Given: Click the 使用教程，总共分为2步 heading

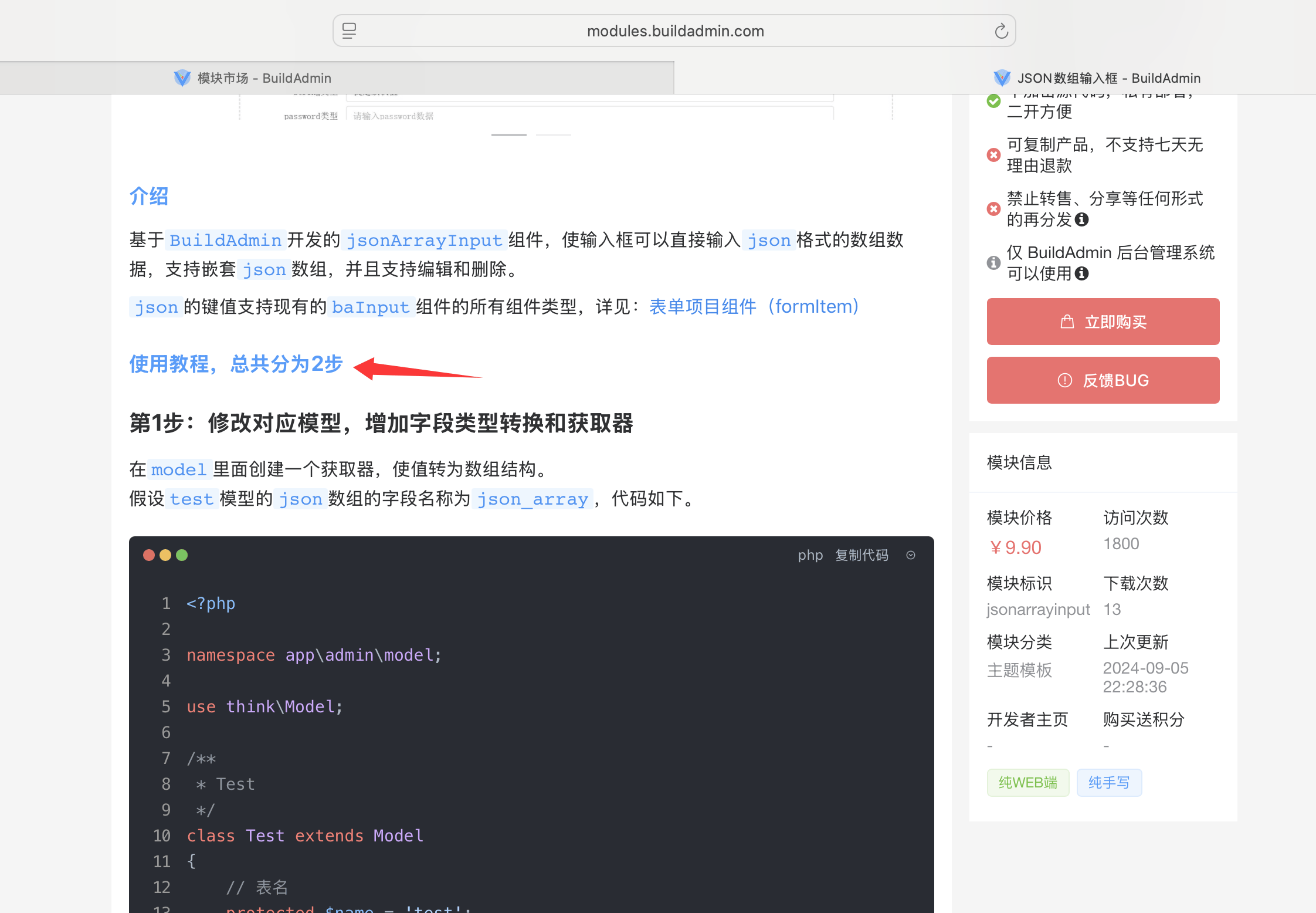Looking at the screenshot, I should [x=236, y=364].
